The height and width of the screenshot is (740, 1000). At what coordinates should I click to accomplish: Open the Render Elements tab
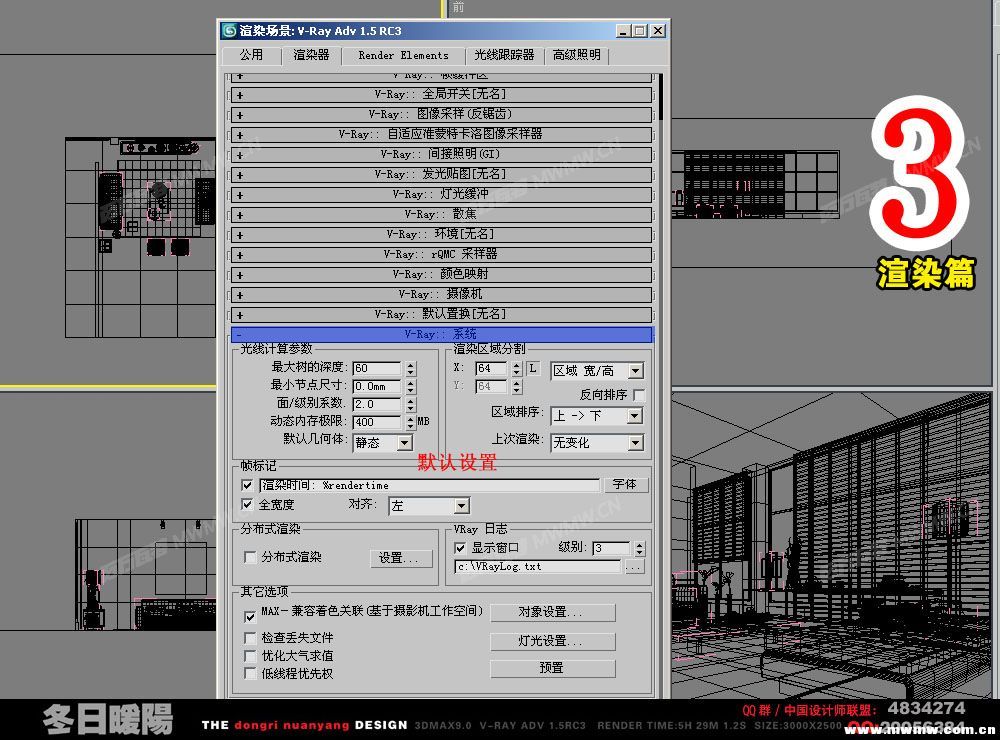(x=403, y=56)
